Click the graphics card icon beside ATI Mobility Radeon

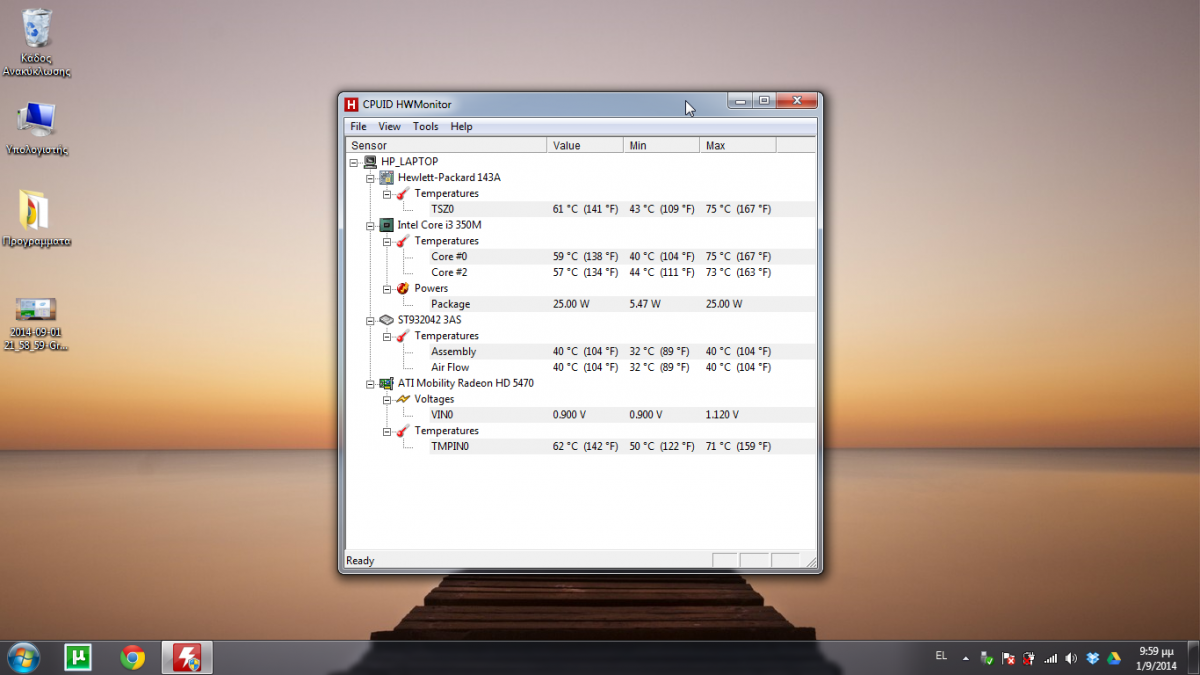pyautogui.click(x=386, y=383)
